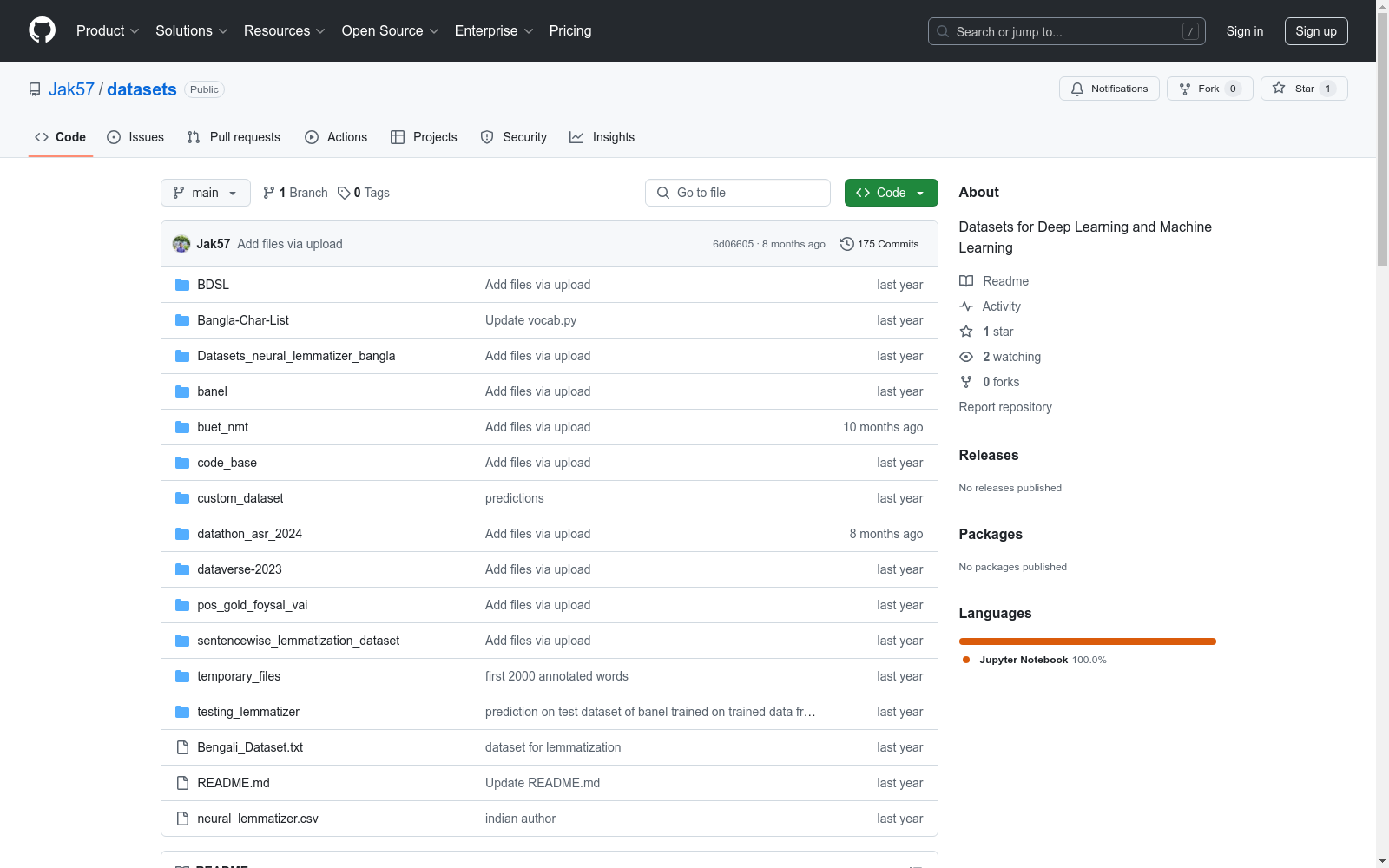Click the folder icon beside Bangla-Char-List
The image size is (1389, 868).
coord(182,320)
